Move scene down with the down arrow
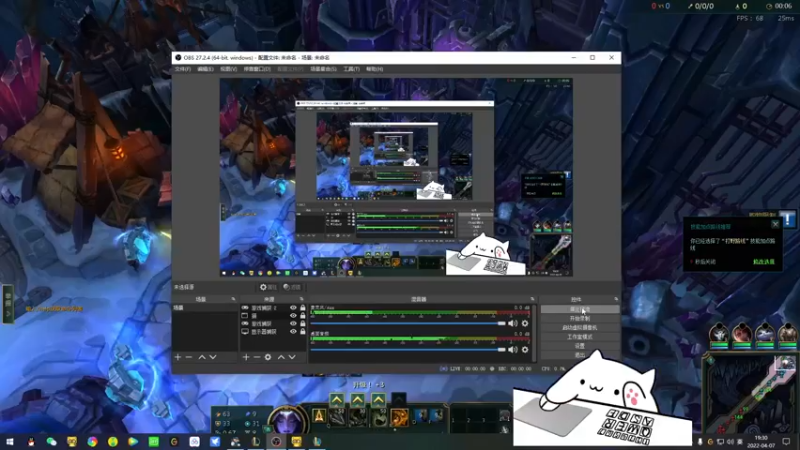This screenshot has width=800, height=450. pyautogui.click(x=213, y=357)
